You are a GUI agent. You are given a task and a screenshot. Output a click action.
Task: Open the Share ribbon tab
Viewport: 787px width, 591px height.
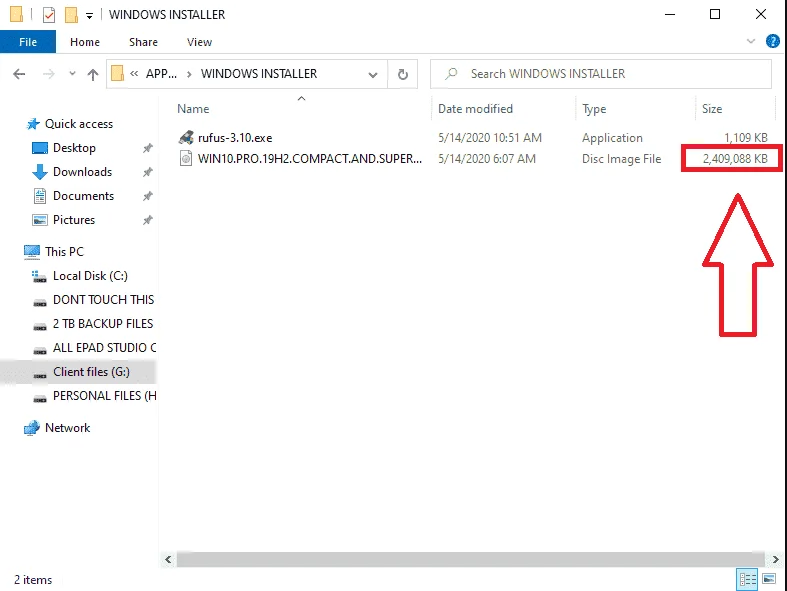(x=143, y=42)
